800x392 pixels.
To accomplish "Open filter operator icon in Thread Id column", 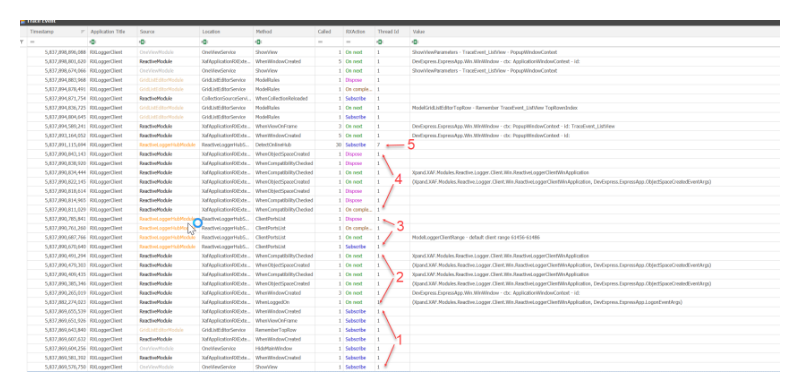I will [380, 42].
